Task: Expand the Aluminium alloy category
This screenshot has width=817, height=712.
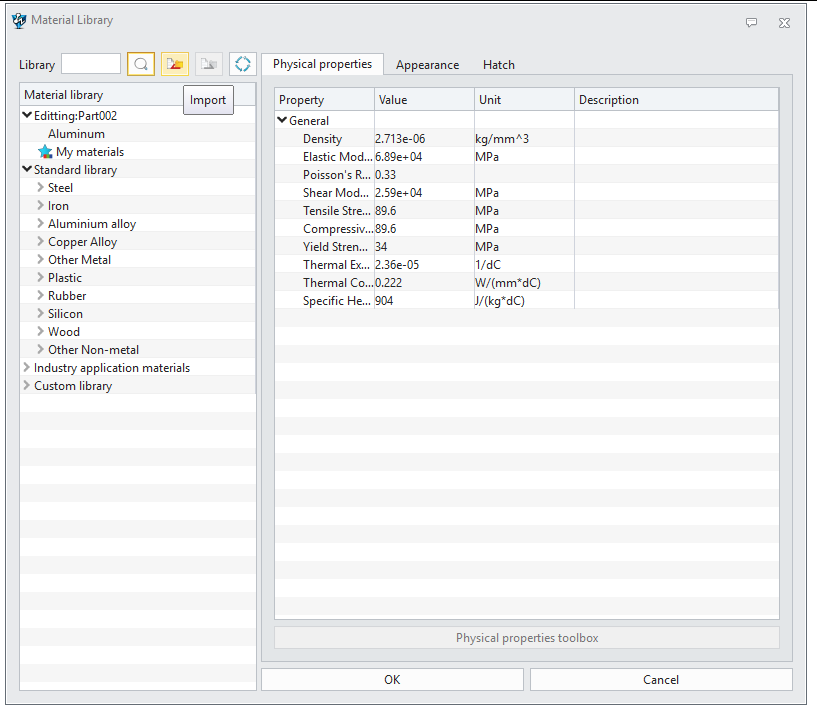Action: pos(41,224)
